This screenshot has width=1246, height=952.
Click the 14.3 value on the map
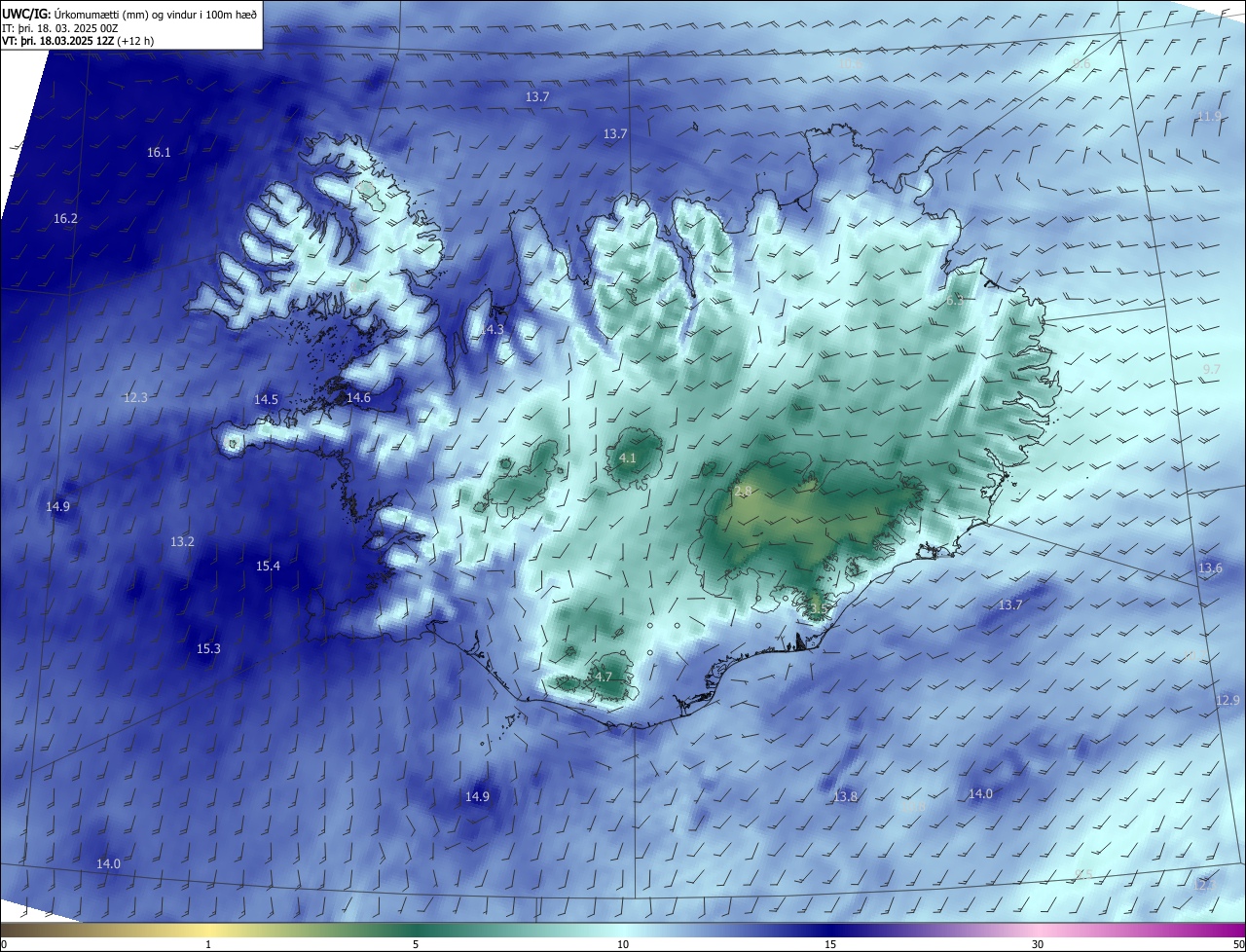(x=493, y=330)
